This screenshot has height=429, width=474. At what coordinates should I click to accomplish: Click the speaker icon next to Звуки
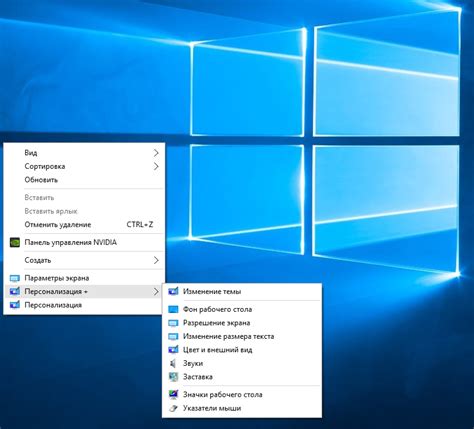pyautogui.click(x=173, y=363)
